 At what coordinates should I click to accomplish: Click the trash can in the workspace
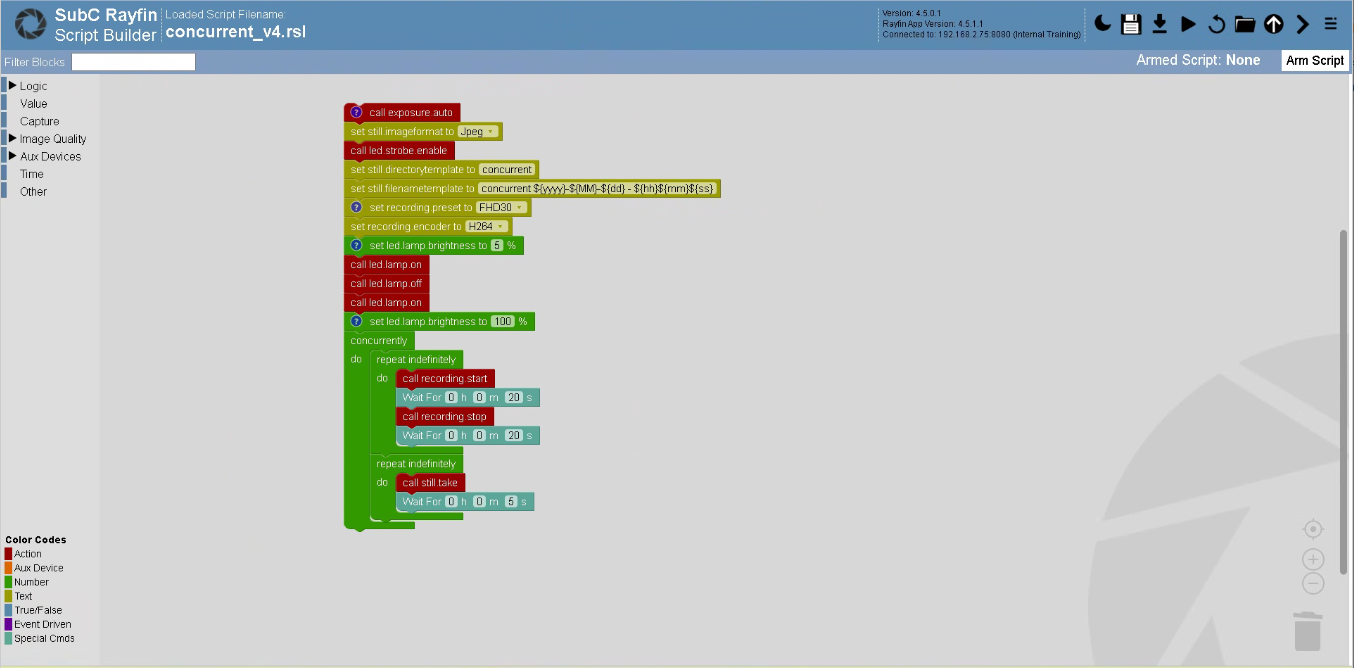pyautogui.click(x=1308, y=631)
